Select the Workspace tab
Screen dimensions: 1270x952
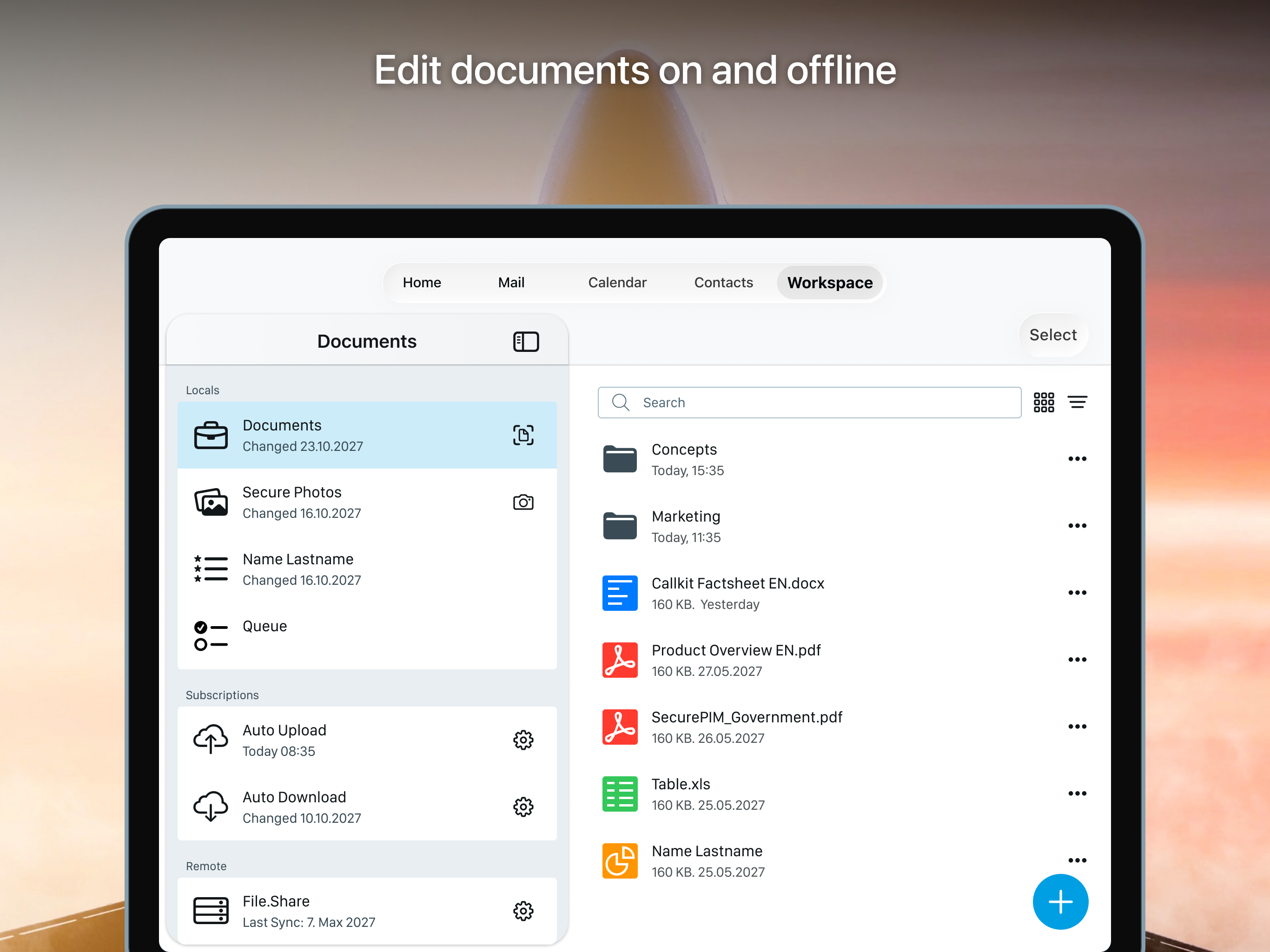pyautogui.click(x=830, y=283)
